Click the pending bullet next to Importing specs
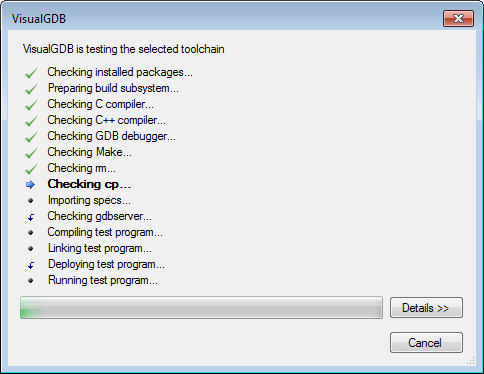Image resolution: width=484 pixels, height=374 pixels. [31, 201]
